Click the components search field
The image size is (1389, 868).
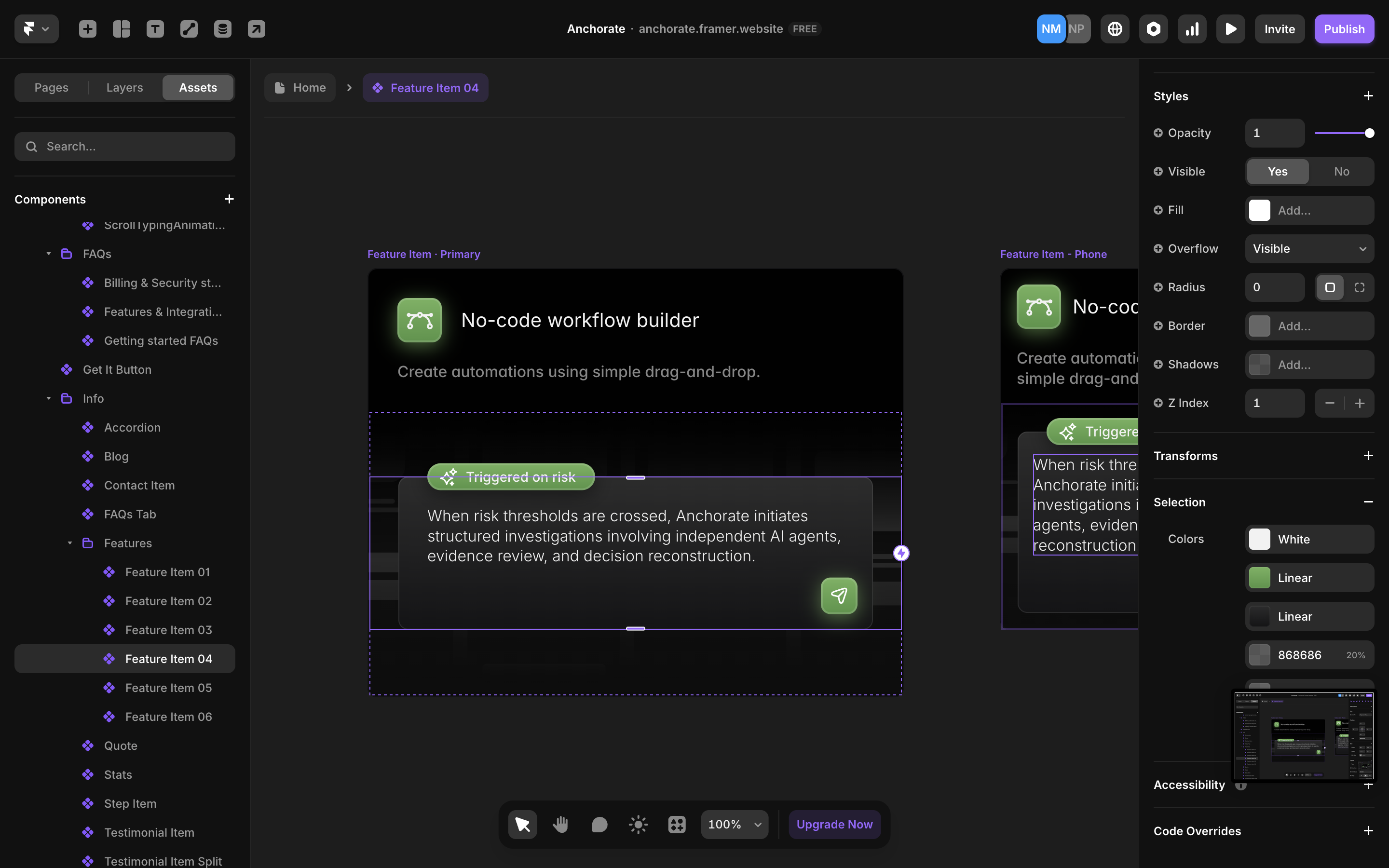pos(124,147)
